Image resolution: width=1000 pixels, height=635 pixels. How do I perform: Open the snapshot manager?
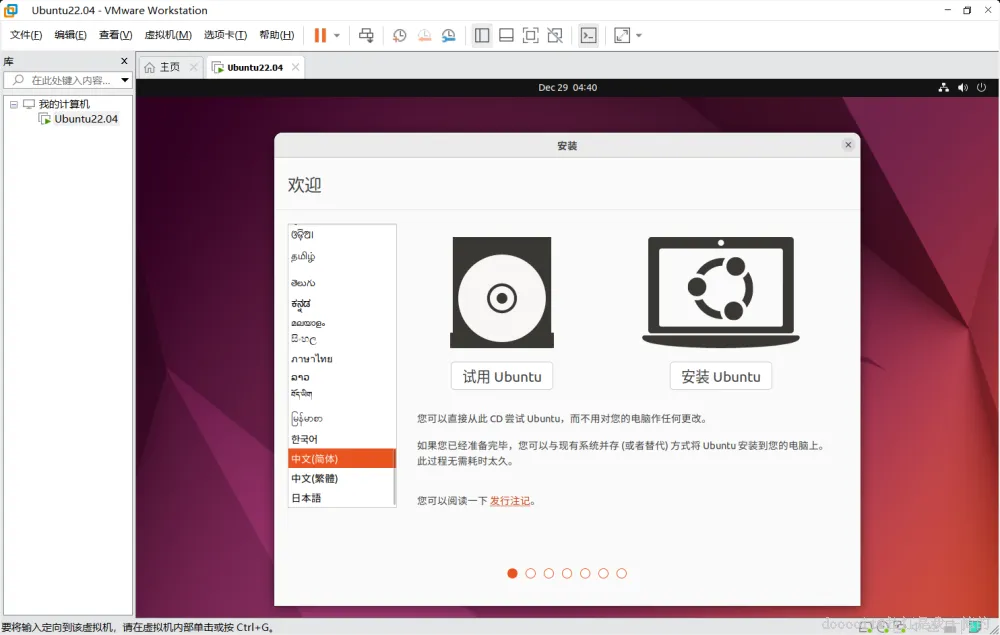tap(448, 35)
